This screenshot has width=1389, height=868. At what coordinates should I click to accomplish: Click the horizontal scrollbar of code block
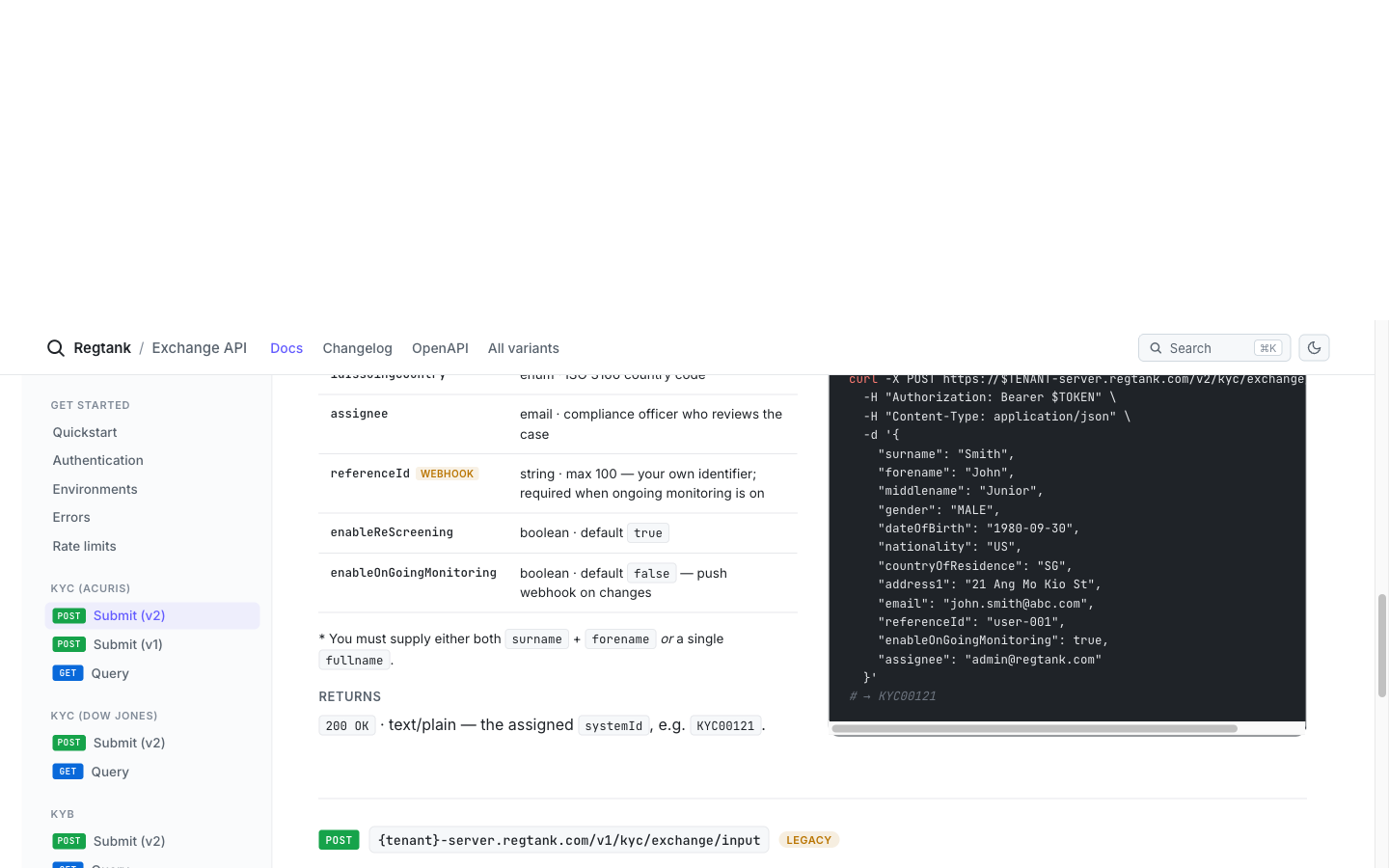pyautogui.click(x=1034, y=729)
